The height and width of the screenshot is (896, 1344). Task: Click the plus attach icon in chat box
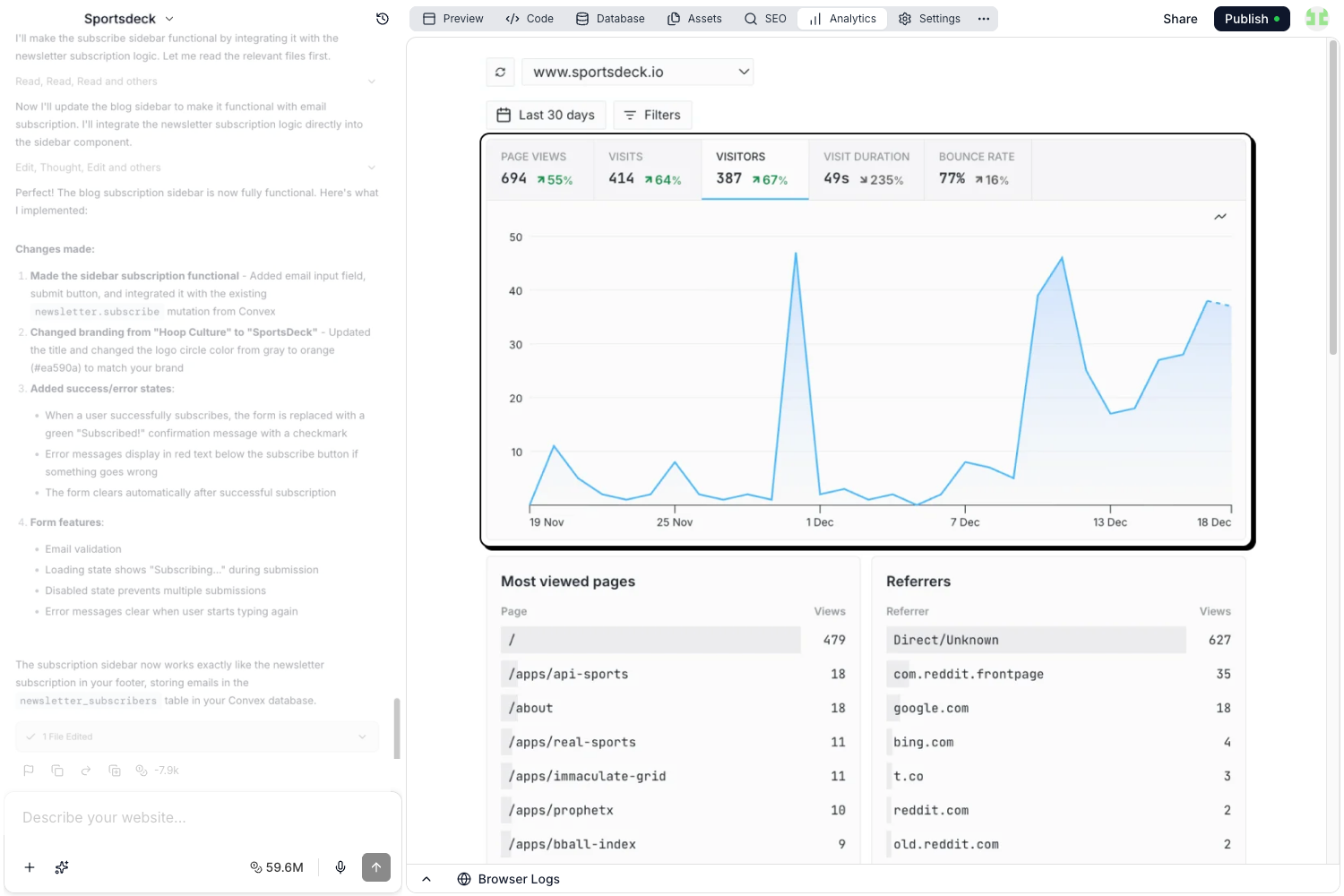click(x=30, y=867)
